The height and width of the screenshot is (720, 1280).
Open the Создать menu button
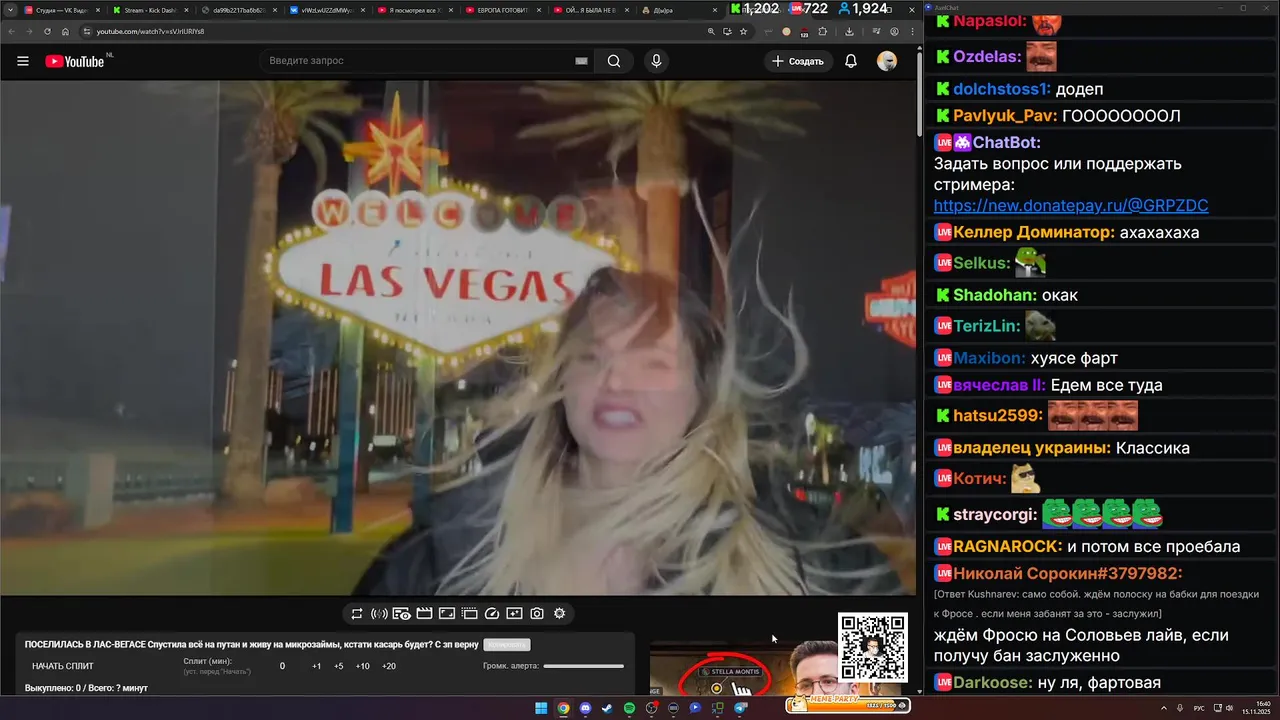point(799,61)
